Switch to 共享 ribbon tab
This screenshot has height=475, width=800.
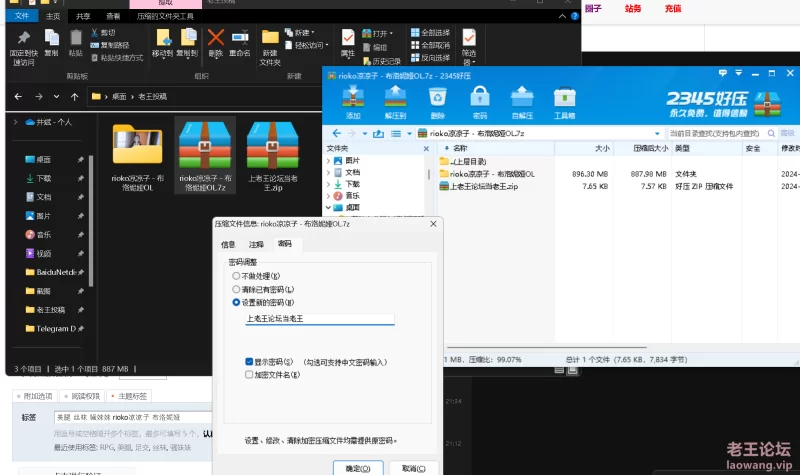(x=83, y=16)
